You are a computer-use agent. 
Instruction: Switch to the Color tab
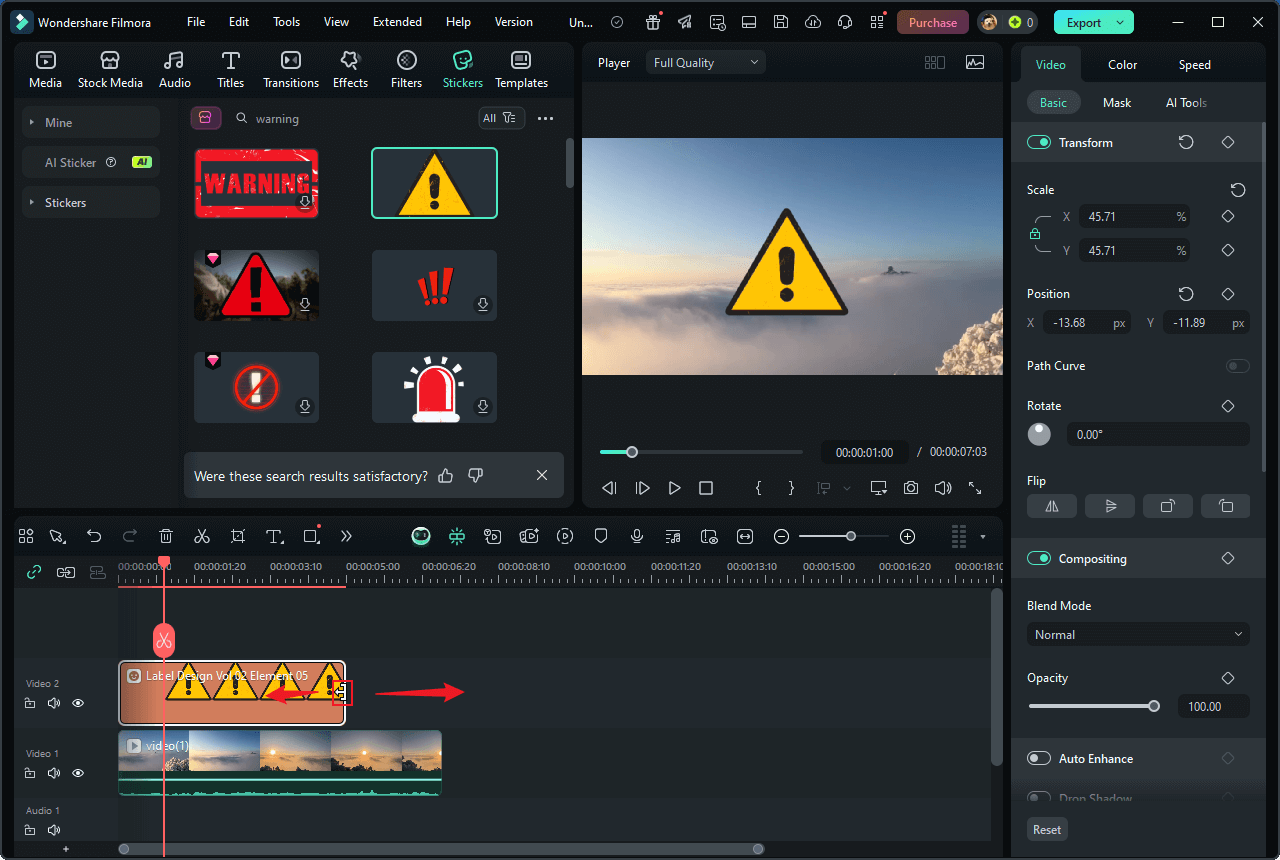point(1122,64)
